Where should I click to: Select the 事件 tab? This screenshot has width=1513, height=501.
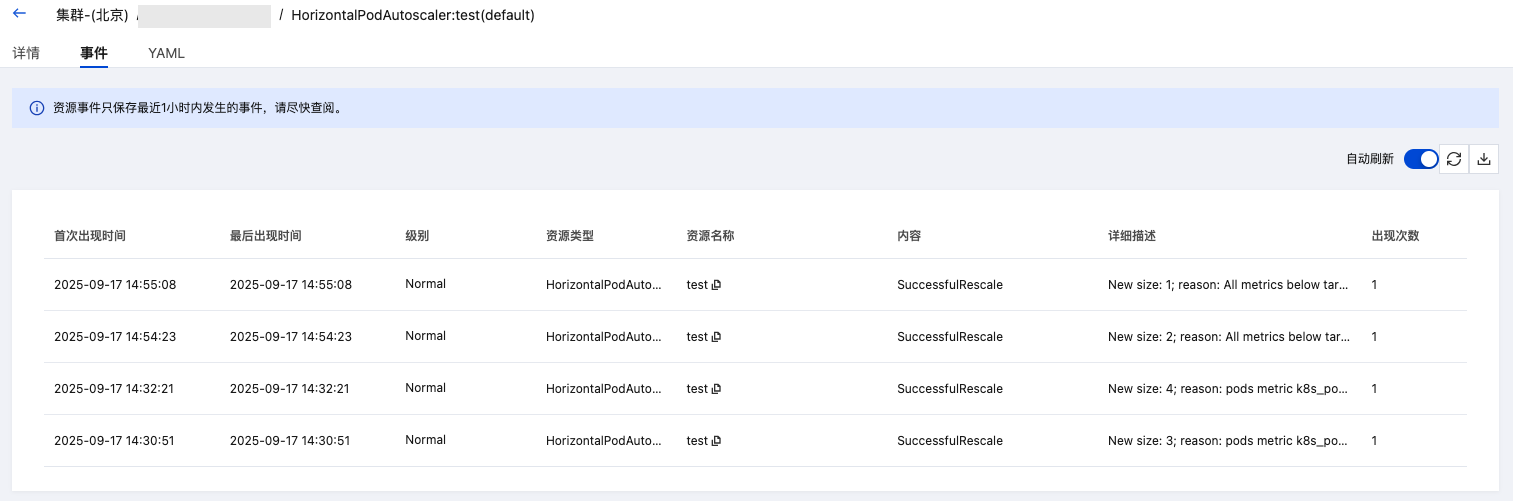94,53
